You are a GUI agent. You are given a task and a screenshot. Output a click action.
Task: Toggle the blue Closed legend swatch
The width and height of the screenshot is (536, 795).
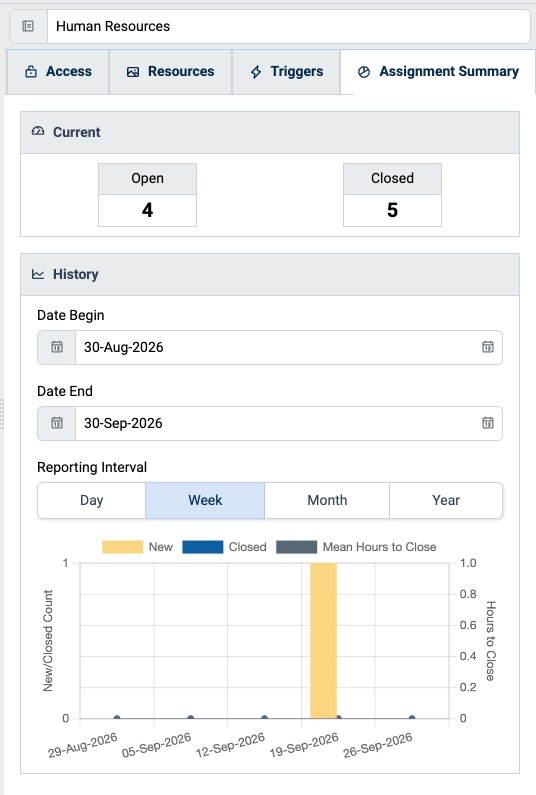pos(202,547)
